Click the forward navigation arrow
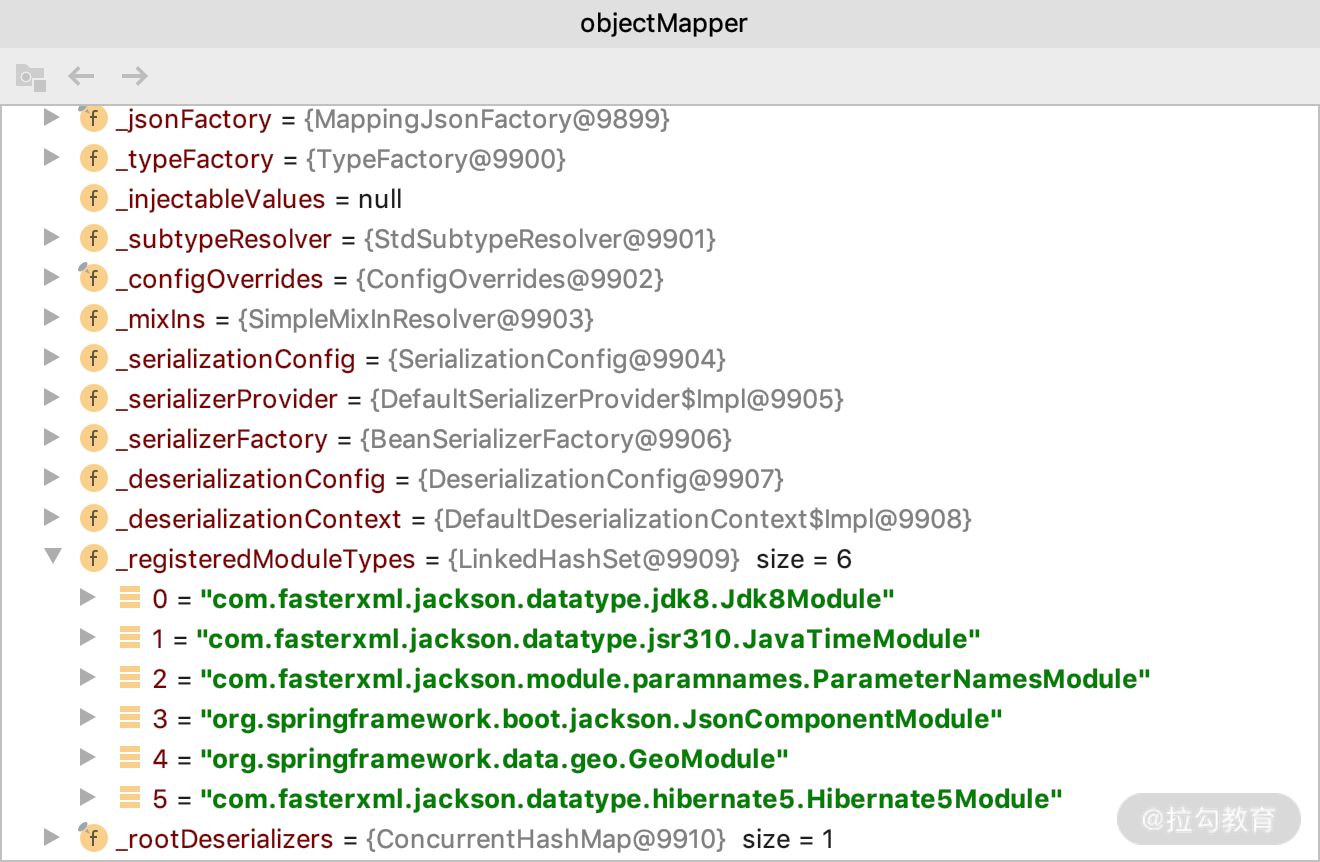The height and width of the screenshot is (862, 1320). (135, 76)
